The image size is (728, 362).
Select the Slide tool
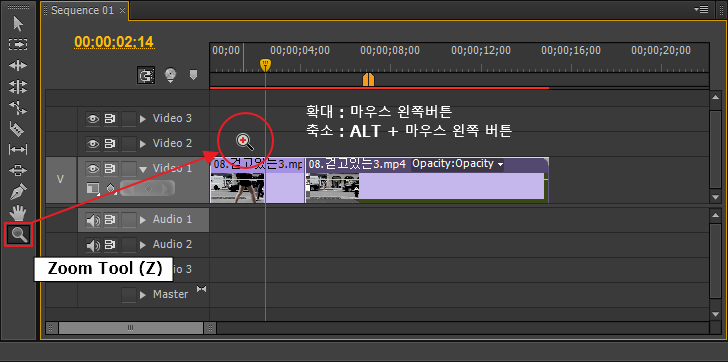point(18,170)
